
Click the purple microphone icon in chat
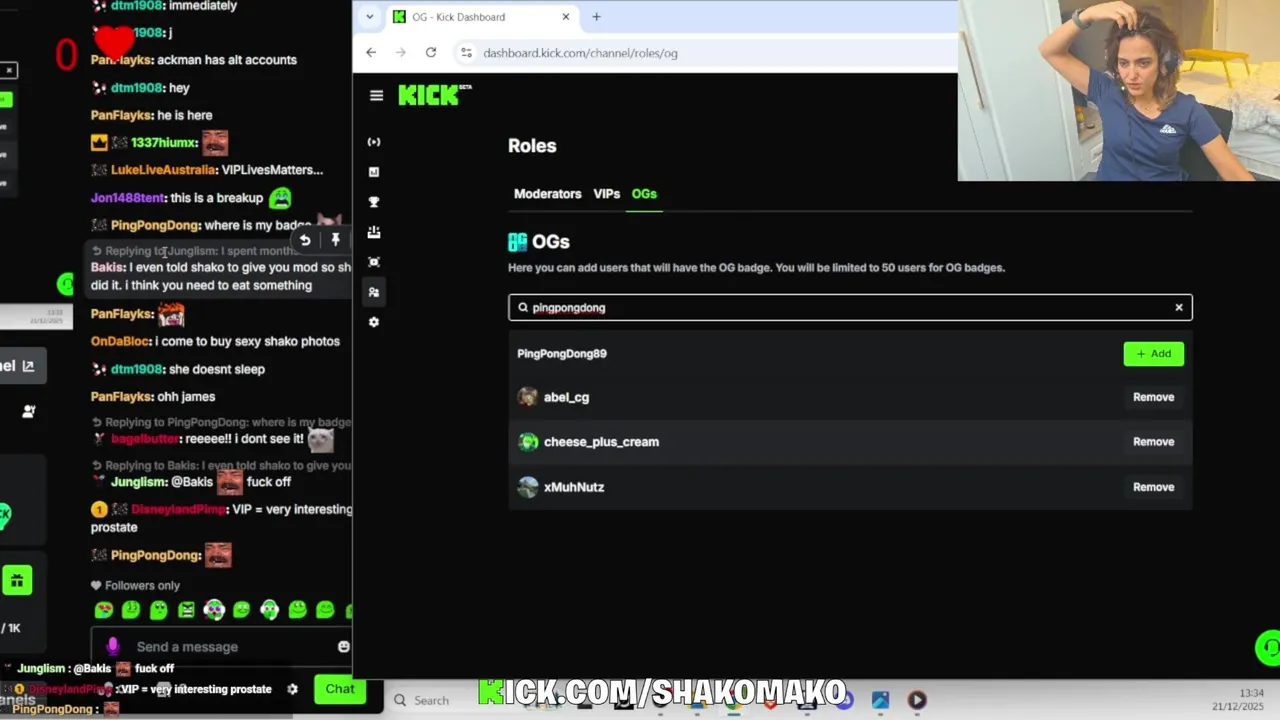point(112,647)
